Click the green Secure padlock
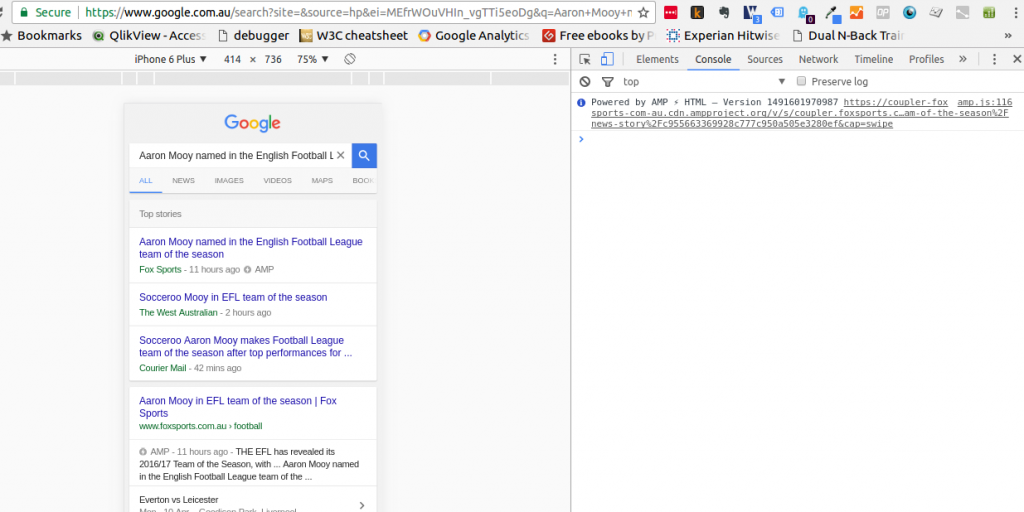This screenshot has height=512, width=1024. pyautogui.click(x=24, y=12)
